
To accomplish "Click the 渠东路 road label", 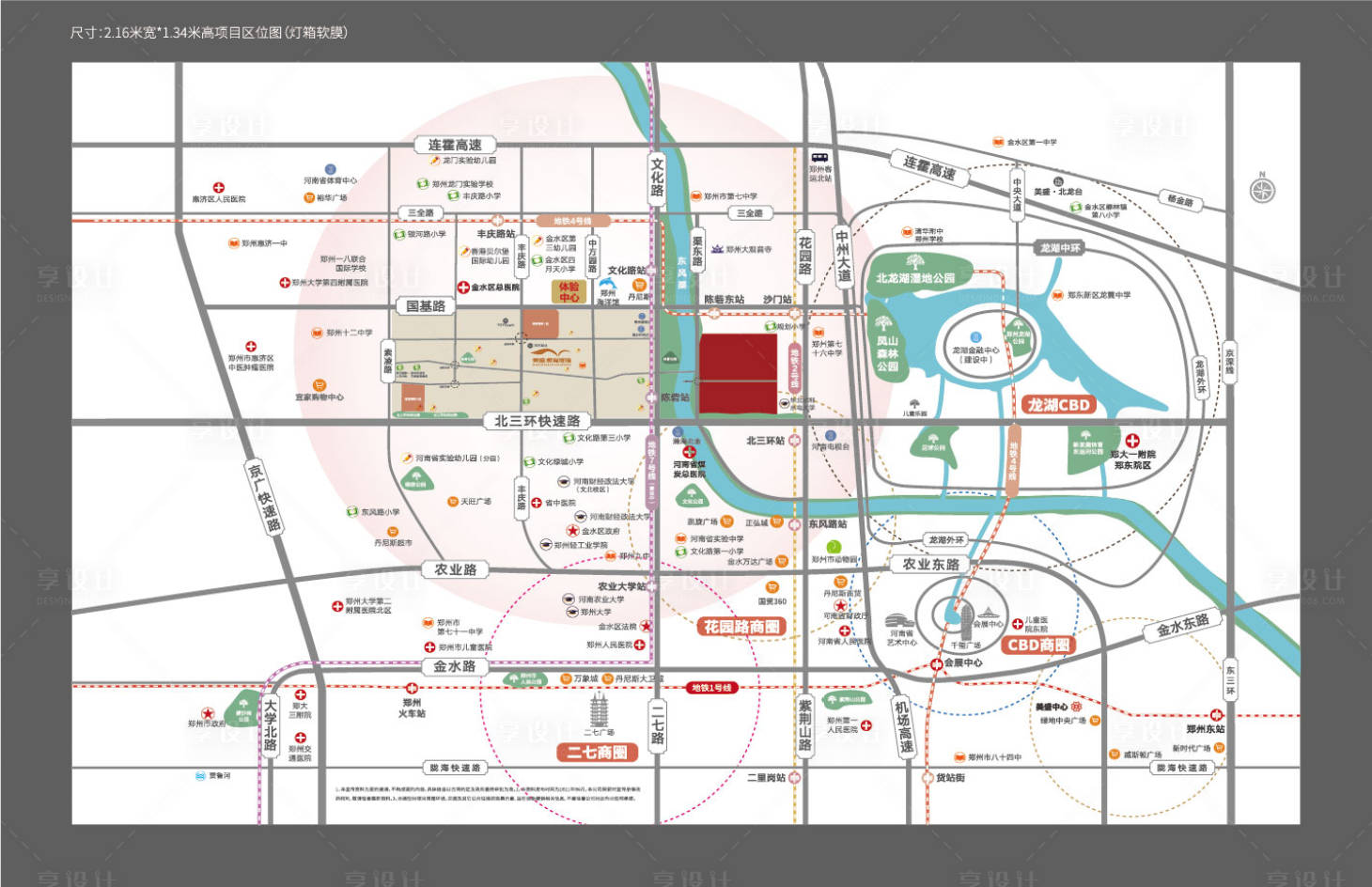I will pos(697,249).
